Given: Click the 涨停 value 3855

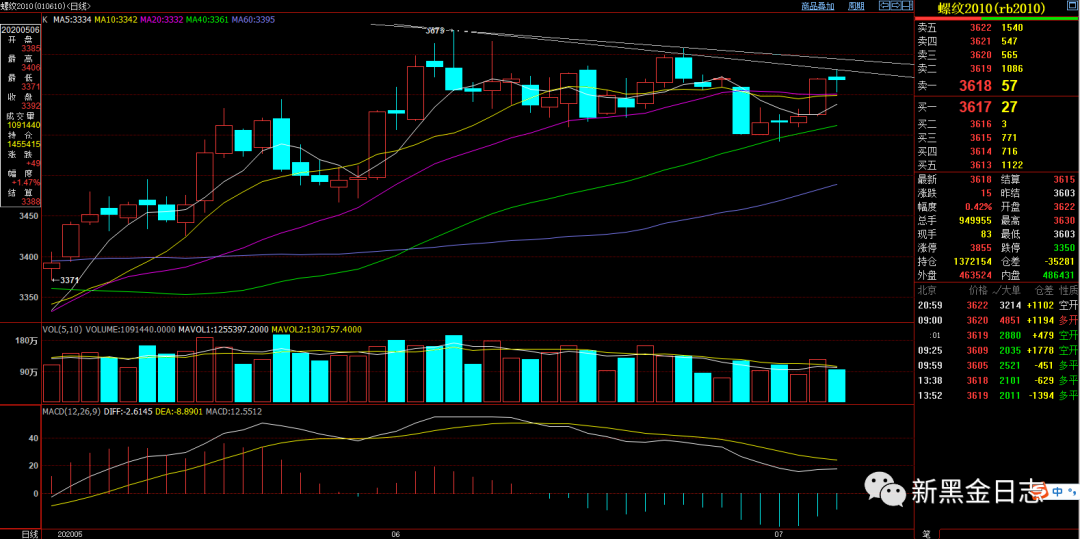Looking at the screenshot, I should pyautogui.click(x=981, y=248).
